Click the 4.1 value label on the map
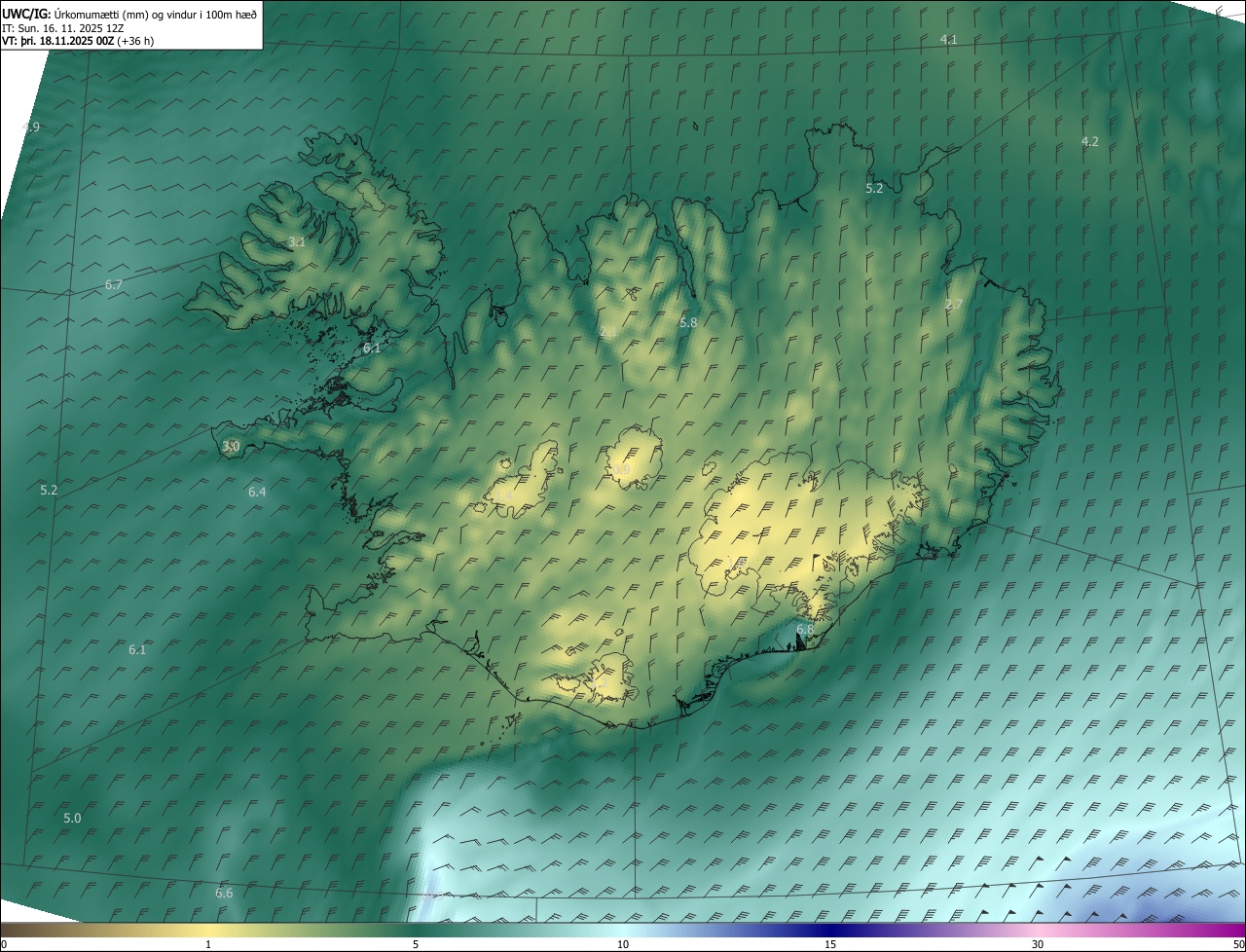The height and width of the screenshot is (952, 1246). (x=948, y=39)
